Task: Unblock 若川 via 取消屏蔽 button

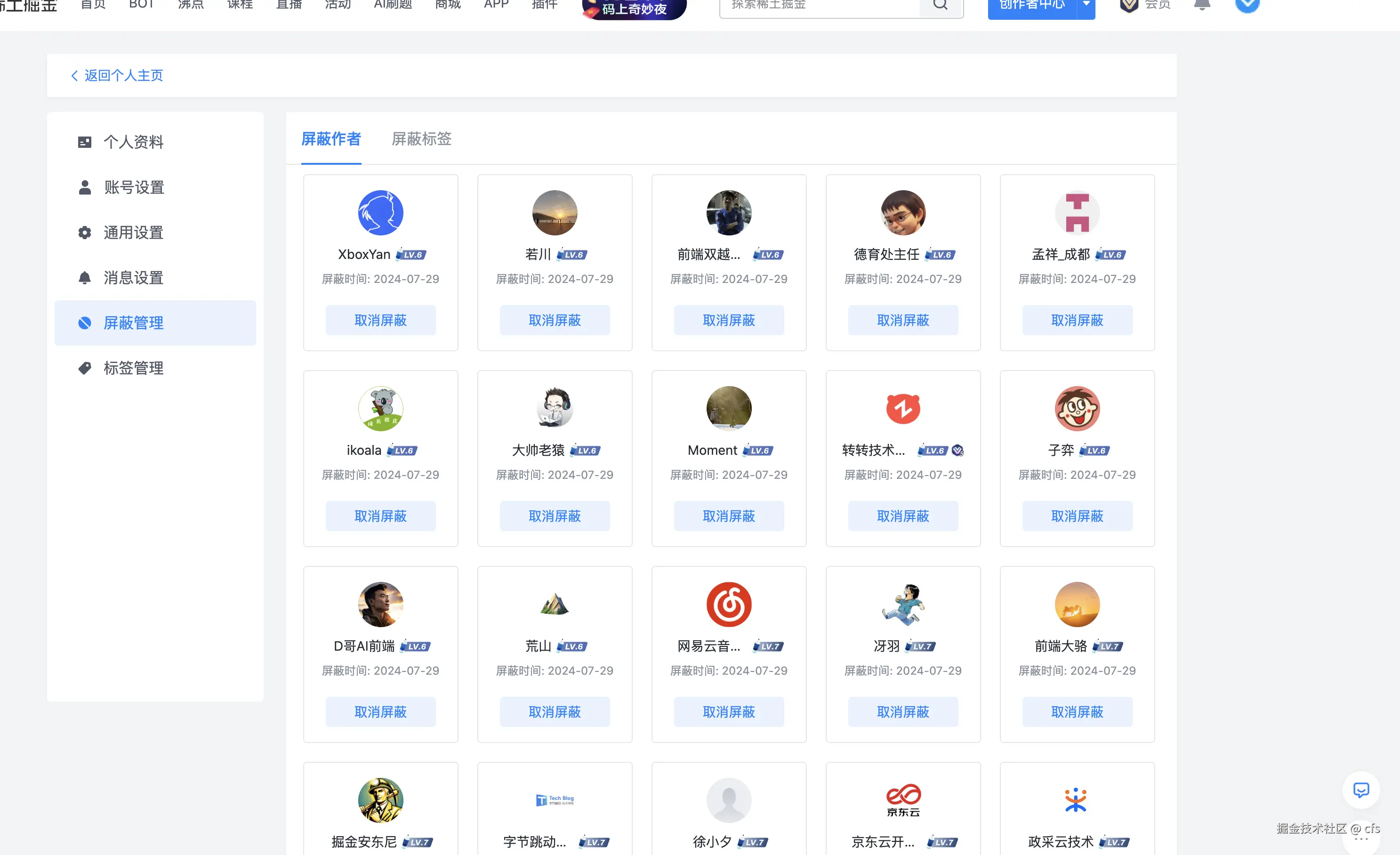Action: (x=555, y=320)
